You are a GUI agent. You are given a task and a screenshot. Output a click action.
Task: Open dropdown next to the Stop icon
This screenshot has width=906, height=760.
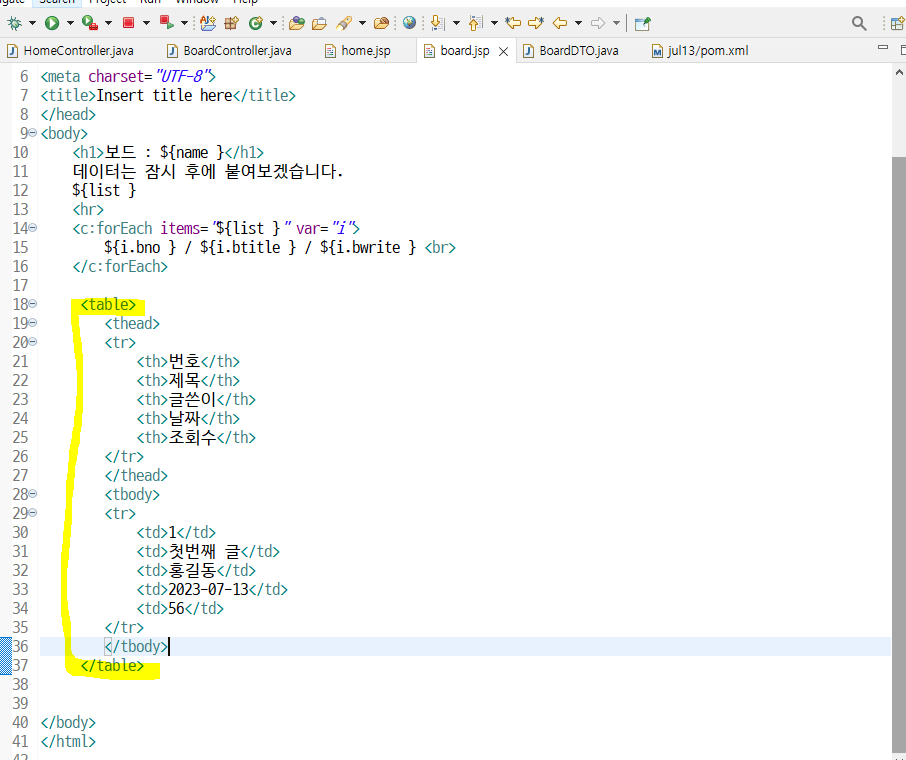[146, 23]
